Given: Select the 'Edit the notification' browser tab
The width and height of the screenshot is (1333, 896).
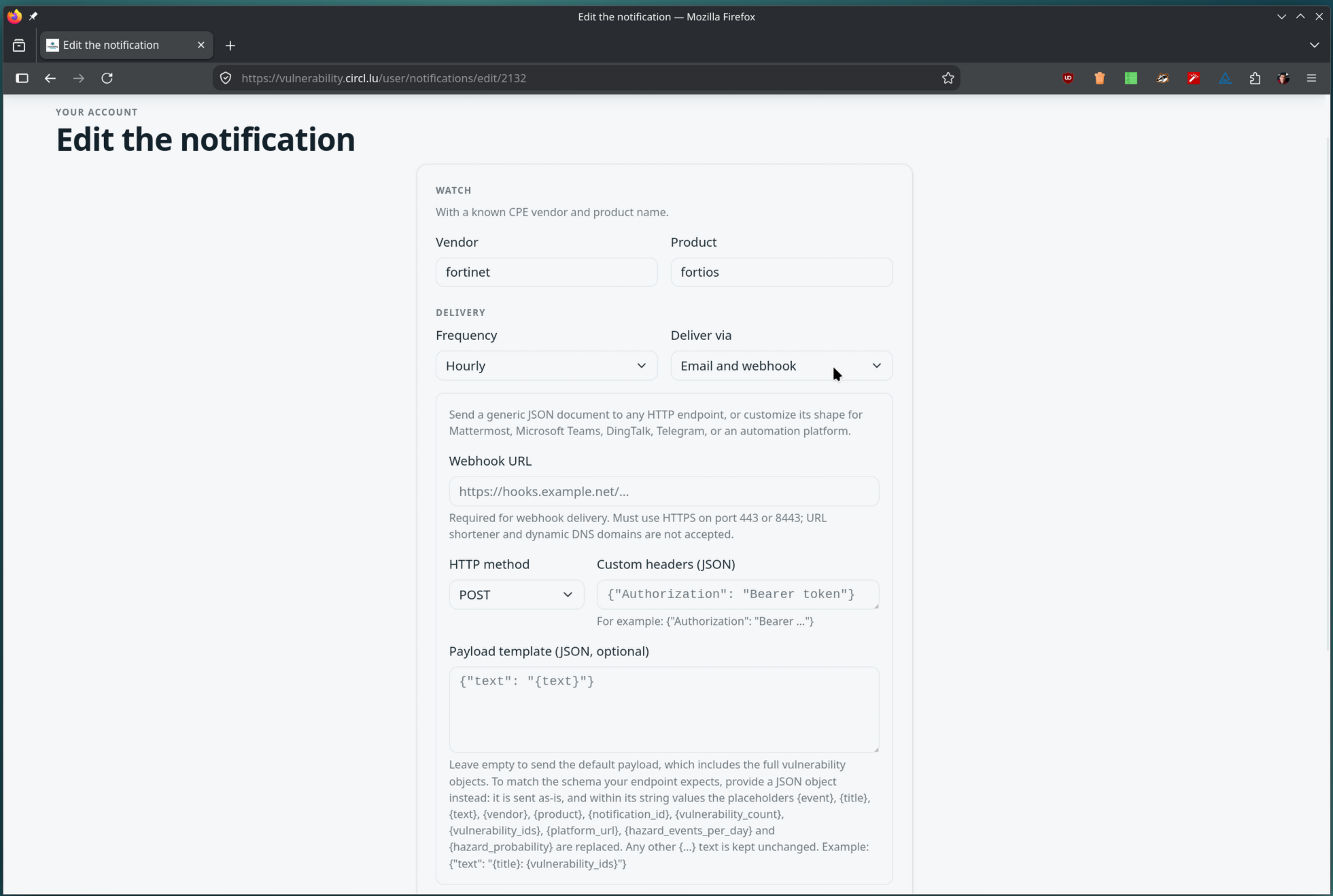Looking at the screenshot, I should pos(126,45).
